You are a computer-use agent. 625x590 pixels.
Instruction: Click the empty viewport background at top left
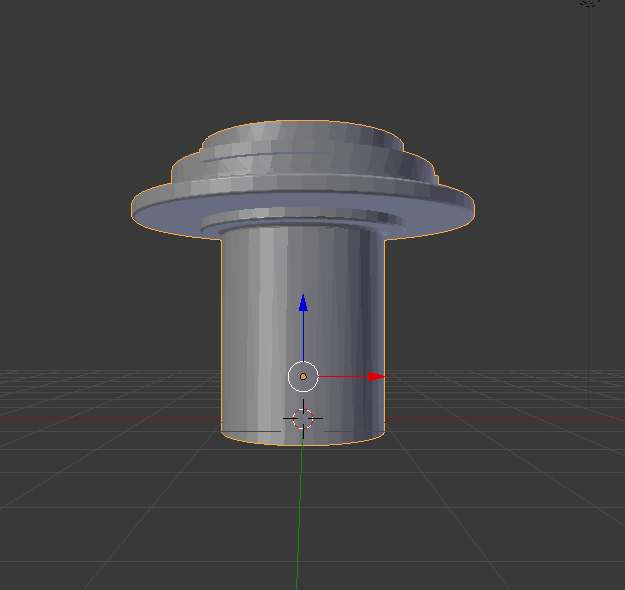click(80, 80)
